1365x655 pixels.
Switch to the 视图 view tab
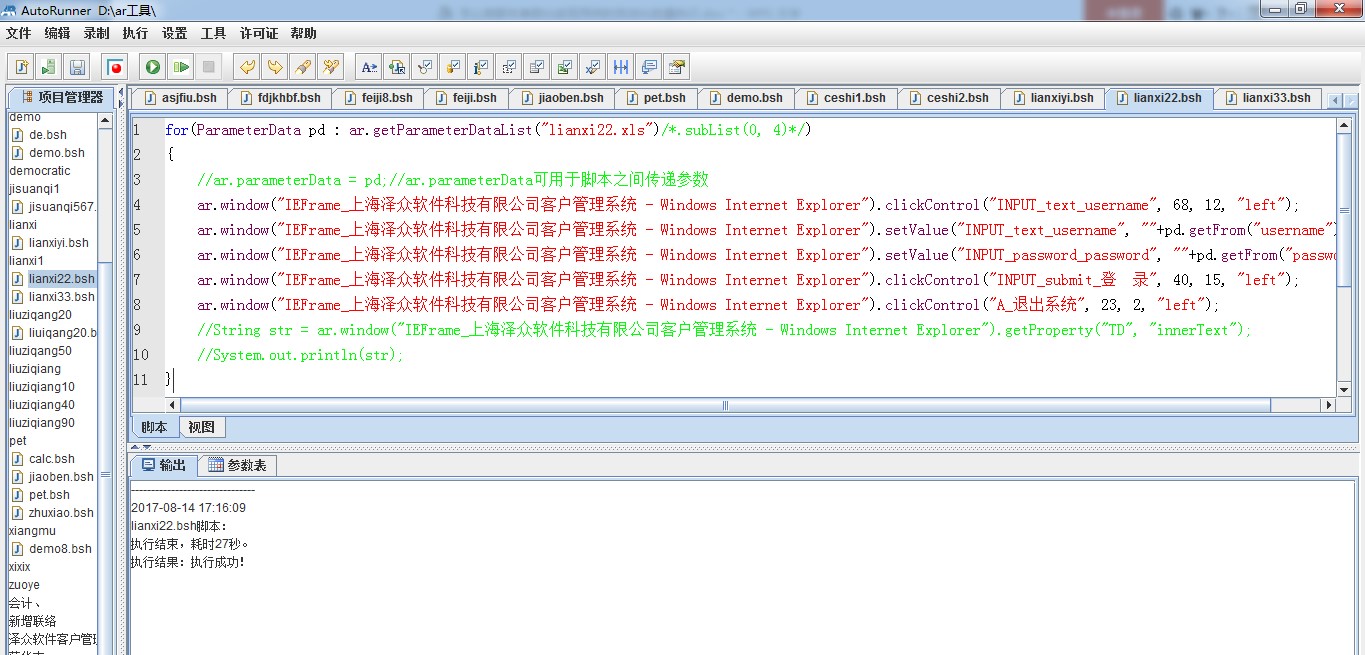(x=201, y=427)
